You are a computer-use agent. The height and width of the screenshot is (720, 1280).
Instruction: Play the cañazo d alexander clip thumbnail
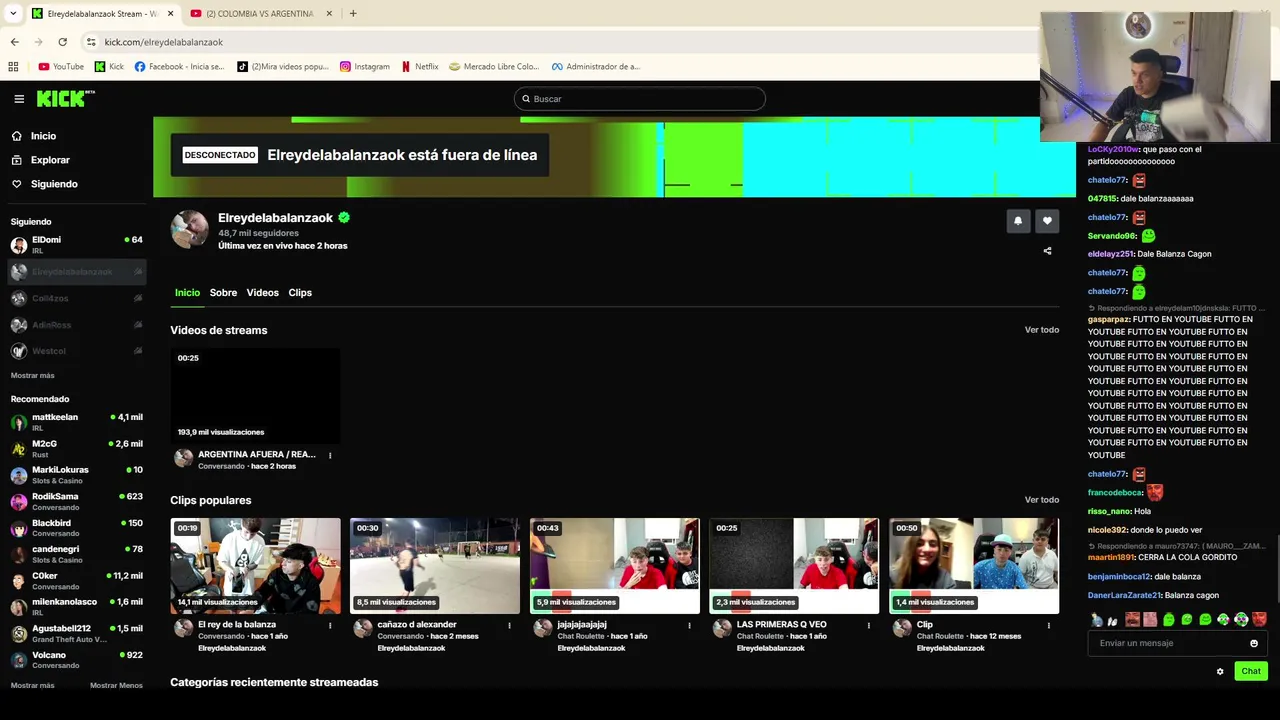pyautogui.click(x=435, y=566)
